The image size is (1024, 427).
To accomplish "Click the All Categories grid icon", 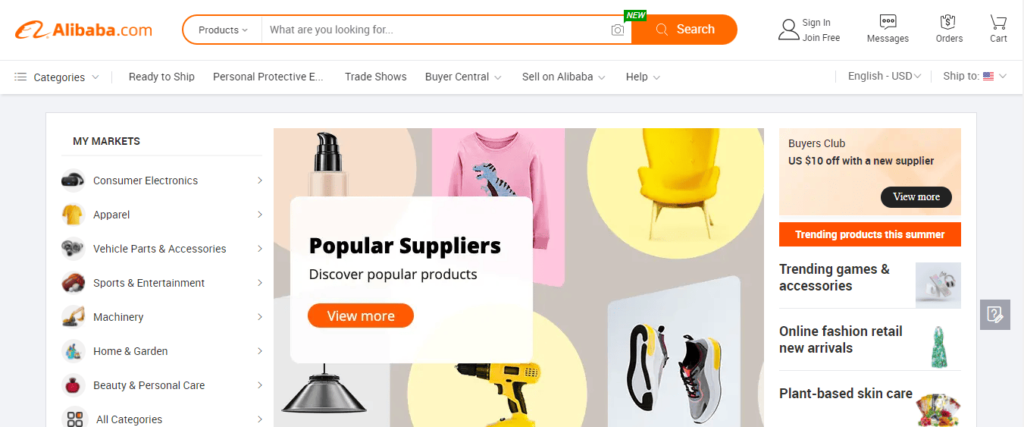I will point(74,419).
